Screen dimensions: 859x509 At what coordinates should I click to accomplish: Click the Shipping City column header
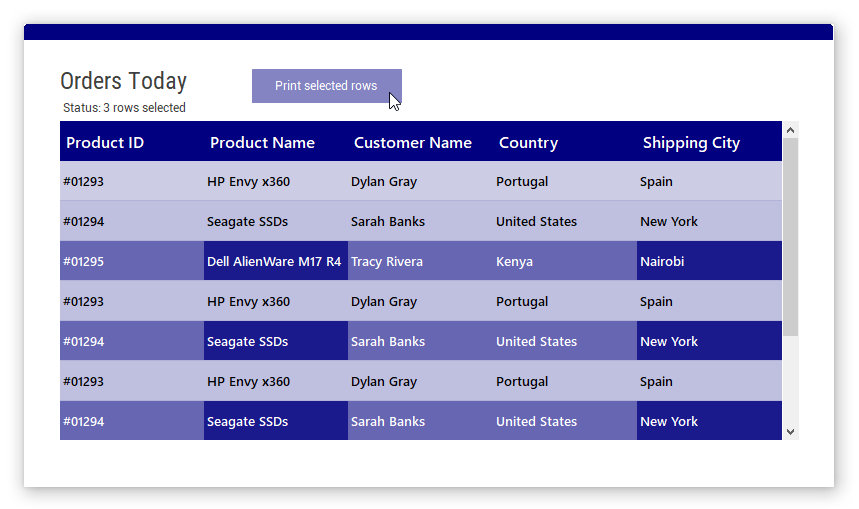coord(691,142)
